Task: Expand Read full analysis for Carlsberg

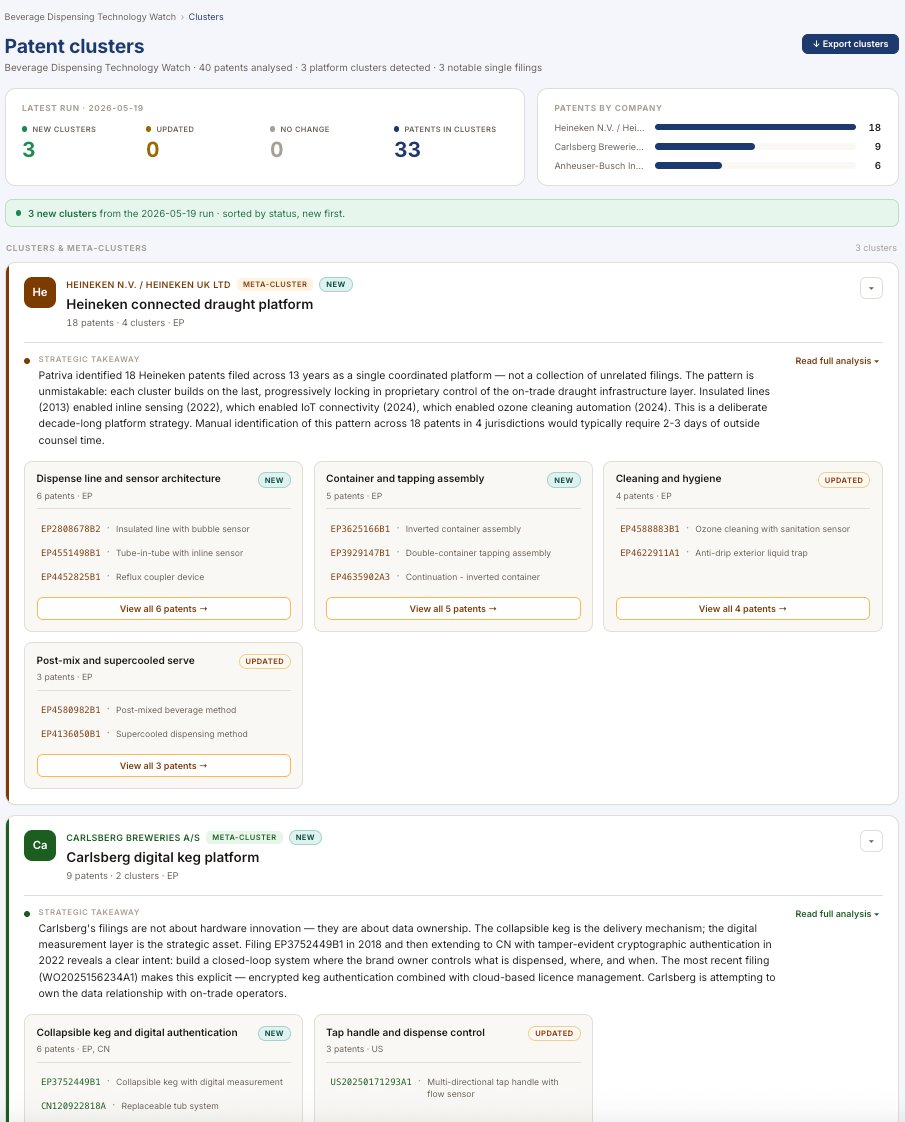Action: tap(837, 914)
